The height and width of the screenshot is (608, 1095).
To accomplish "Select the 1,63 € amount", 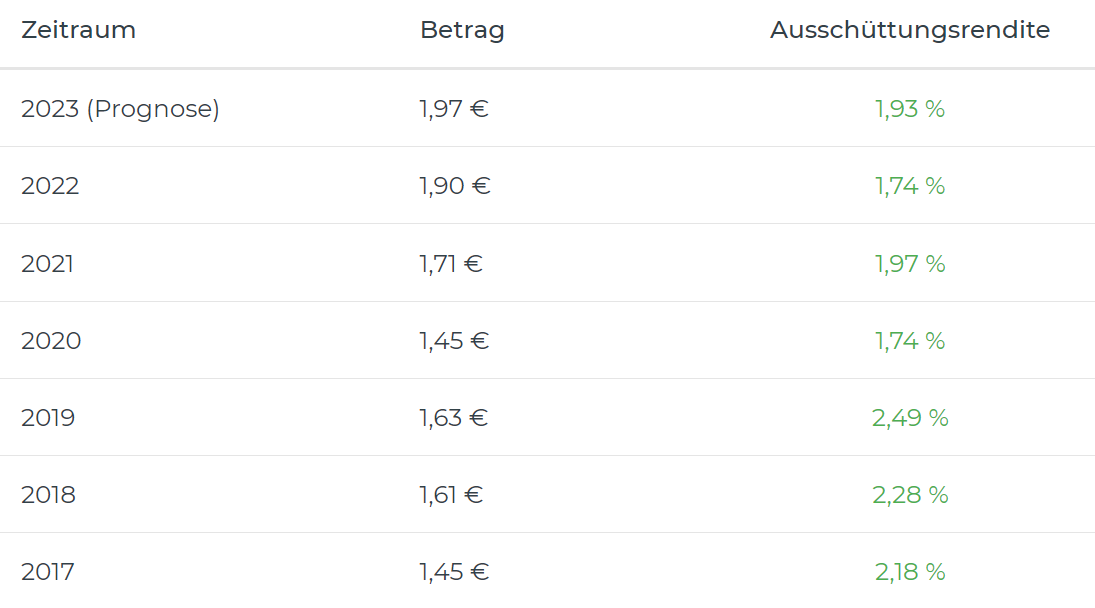I will [x=454, y=418].
